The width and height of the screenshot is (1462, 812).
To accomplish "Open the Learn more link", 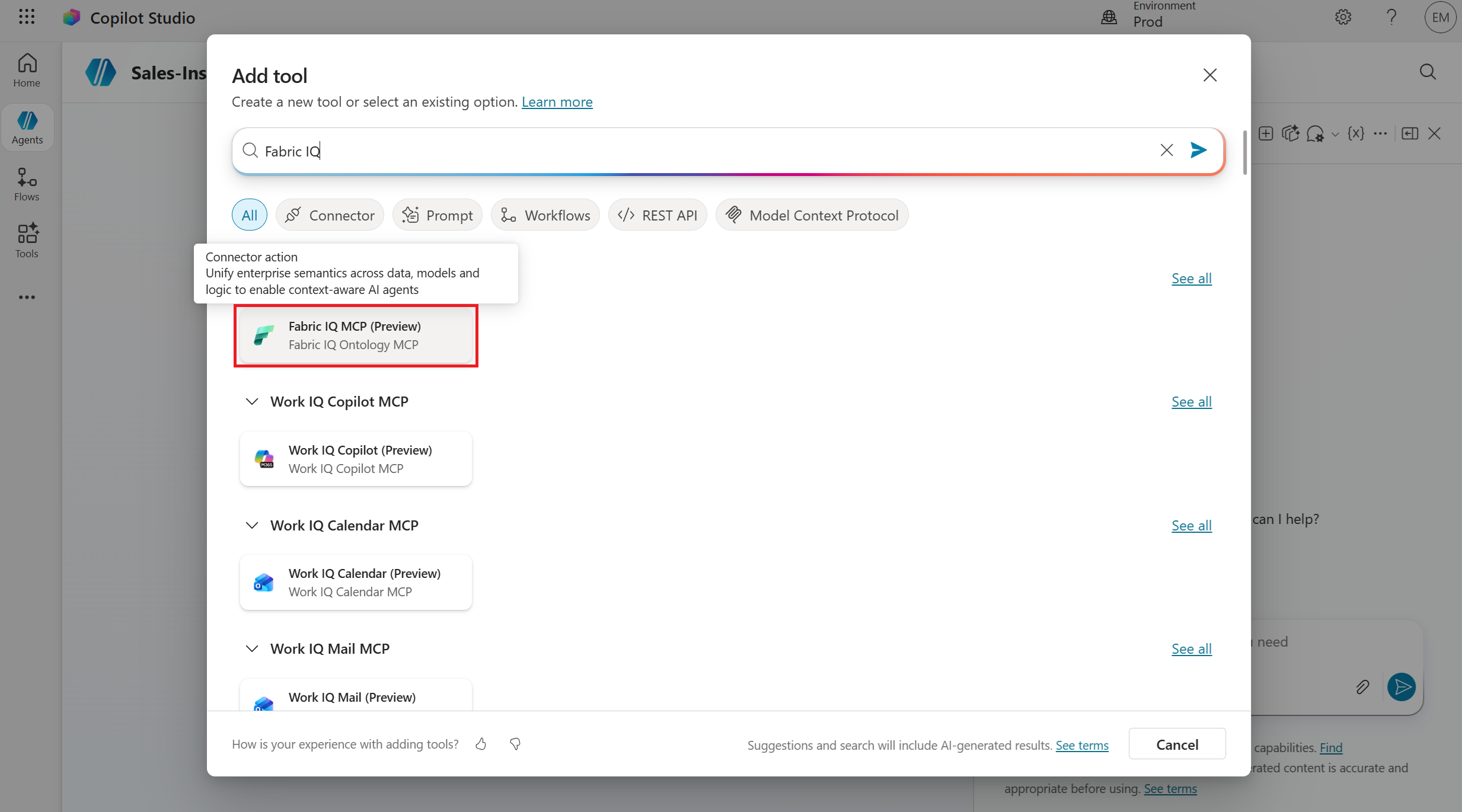I will click(x=557, y=102).
